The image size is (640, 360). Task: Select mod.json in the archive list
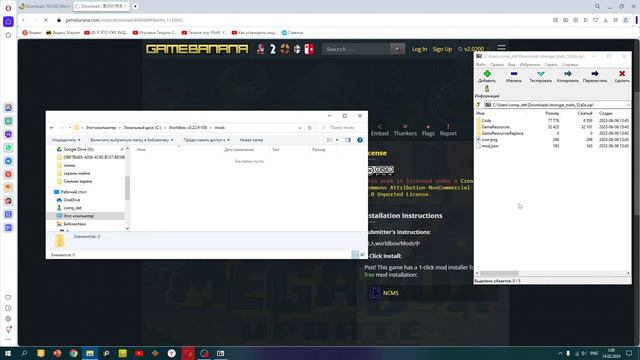point(489,146)
